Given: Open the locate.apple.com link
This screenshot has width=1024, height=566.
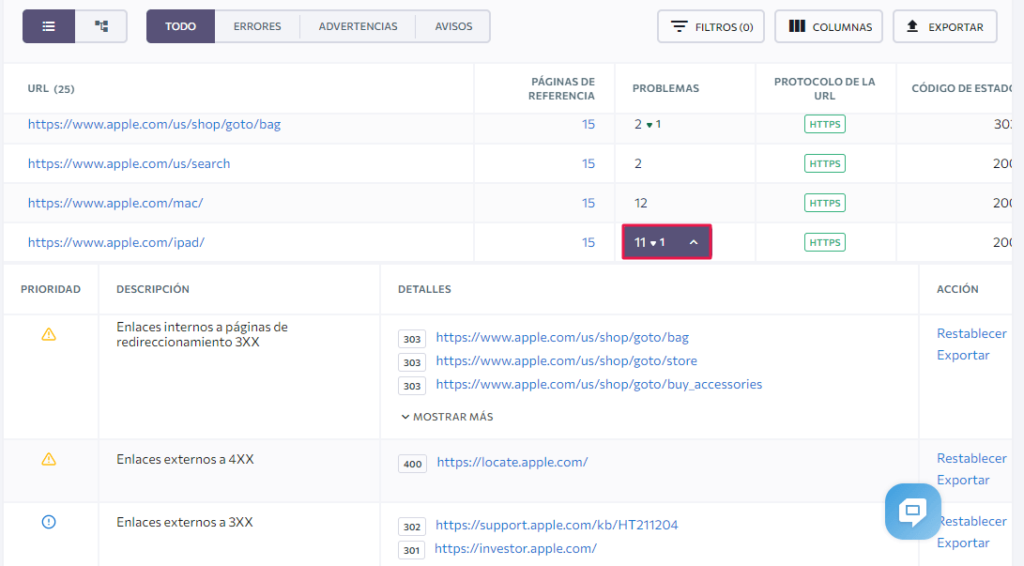Looking at the screenshot, I should (513, 462).
